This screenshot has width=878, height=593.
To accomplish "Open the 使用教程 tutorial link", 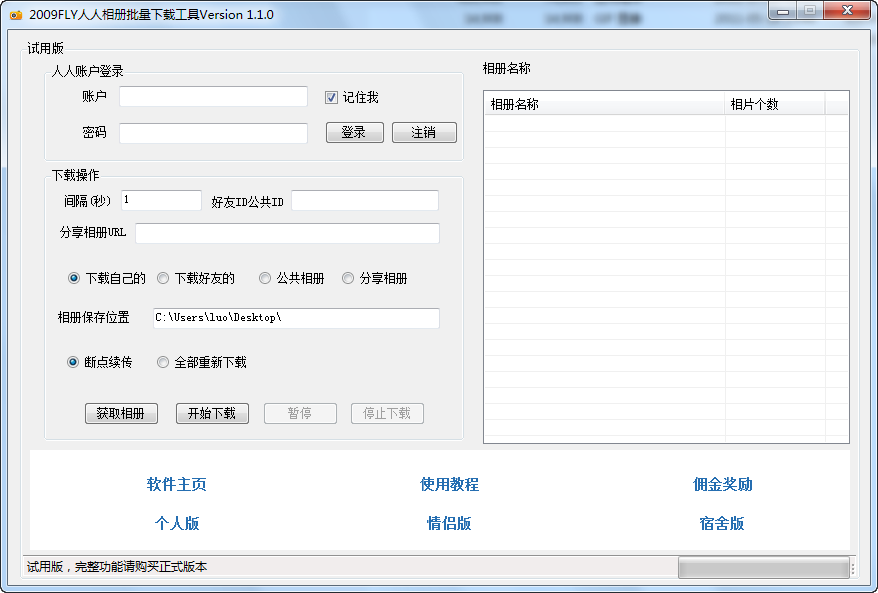I will click(x=450, y=484).
